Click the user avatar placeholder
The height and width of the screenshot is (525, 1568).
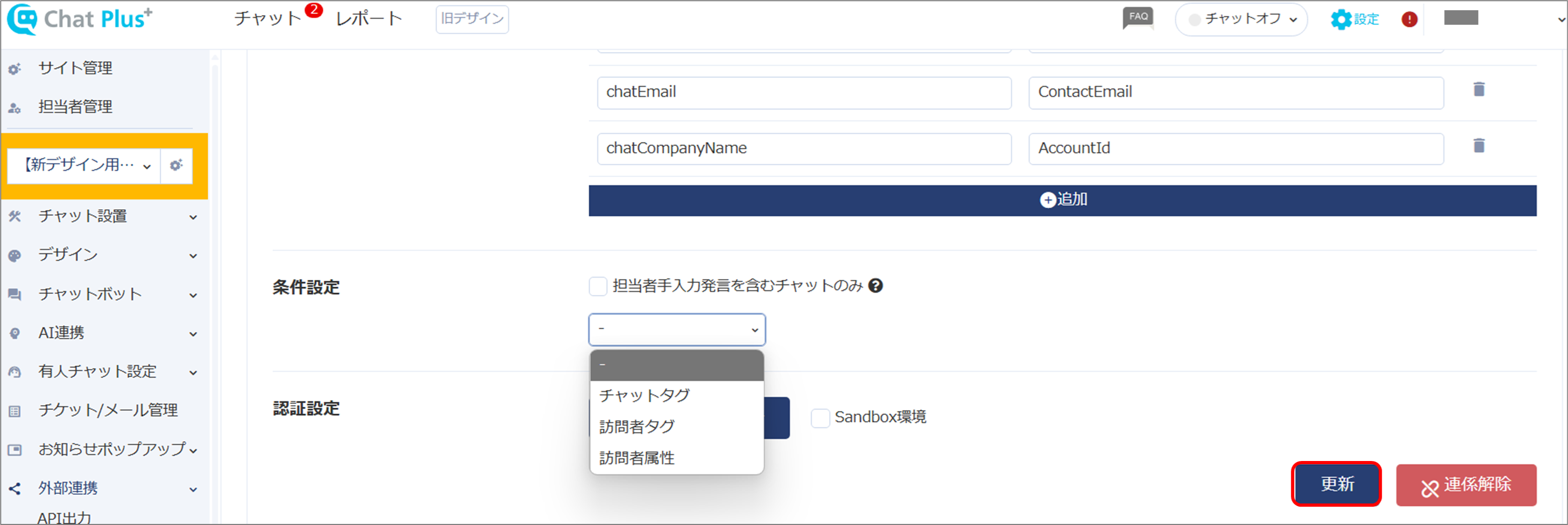click(1461, 18)
